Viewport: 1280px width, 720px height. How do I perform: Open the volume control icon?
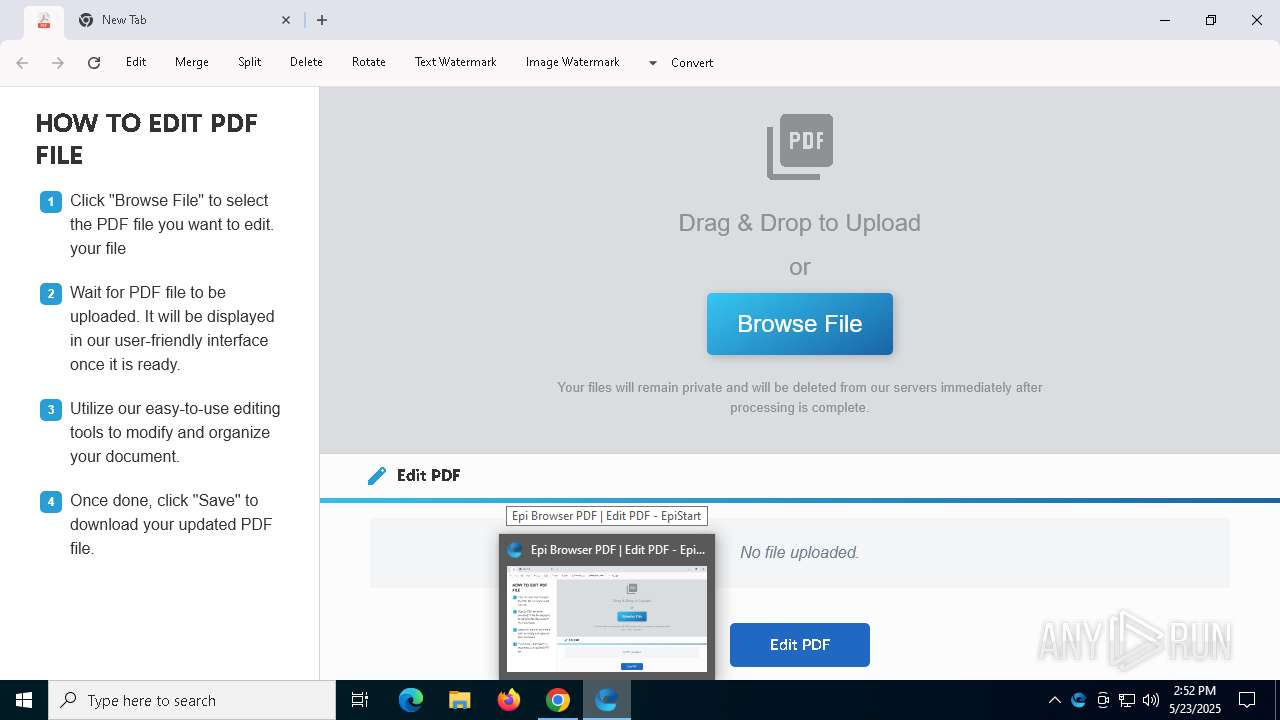click(1151, 700)
